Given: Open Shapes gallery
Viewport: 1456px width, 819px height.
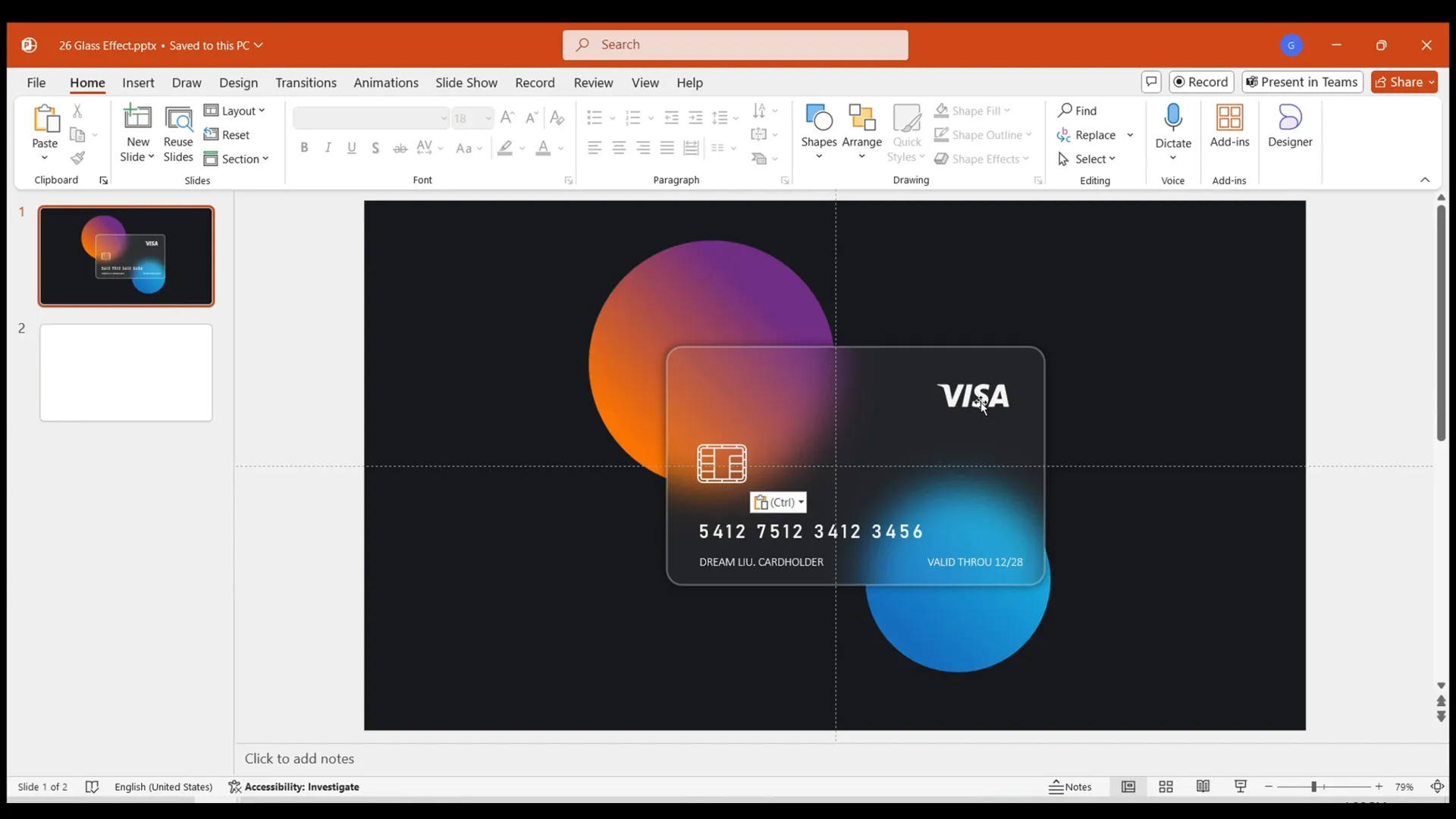Looking at the screenshot, I should click(819, 132).
